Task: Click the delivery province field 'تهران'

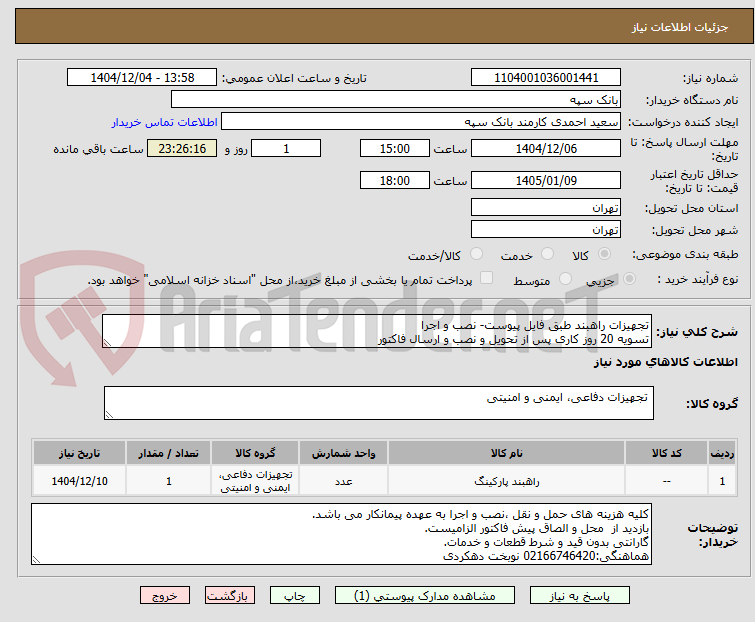Action: click(546, 207)
